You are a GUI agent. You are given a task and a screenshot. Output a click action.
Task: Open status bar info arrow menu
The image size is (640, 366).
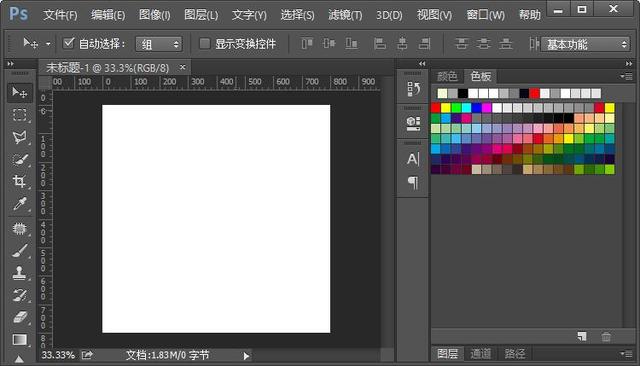246,356
